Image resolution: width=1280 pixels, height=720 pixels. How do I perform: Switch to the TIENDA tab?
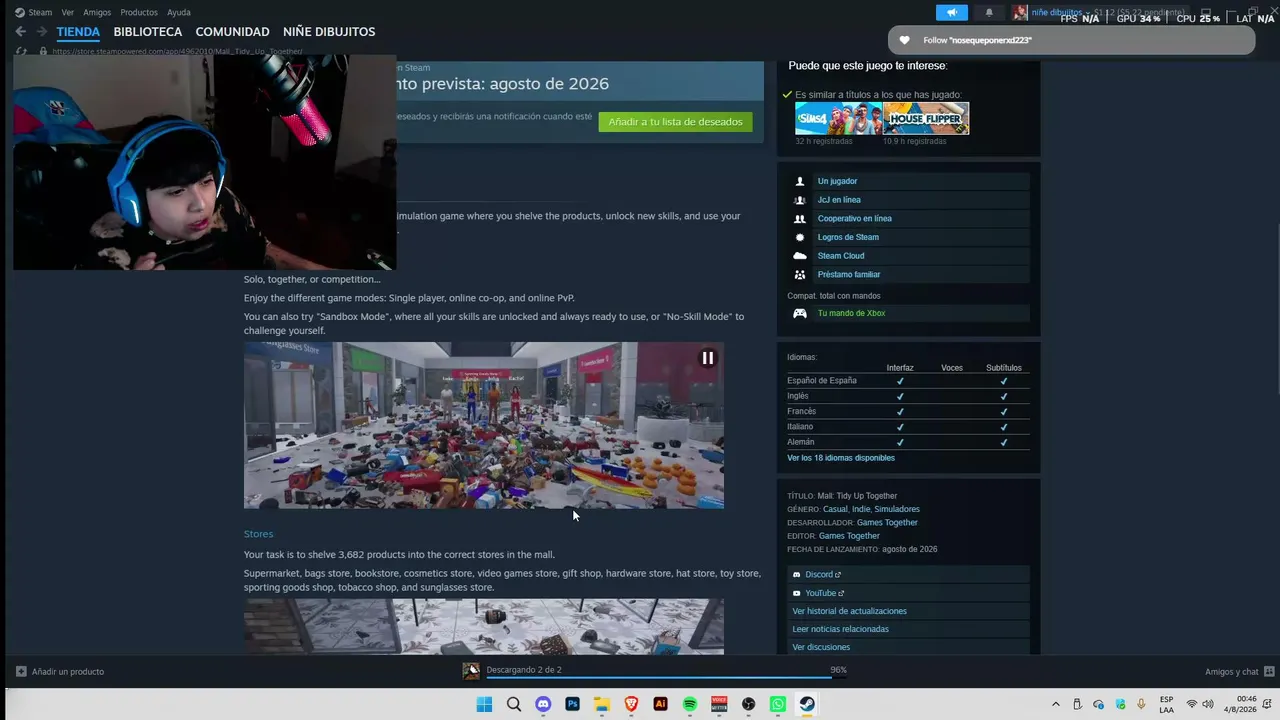78,32
